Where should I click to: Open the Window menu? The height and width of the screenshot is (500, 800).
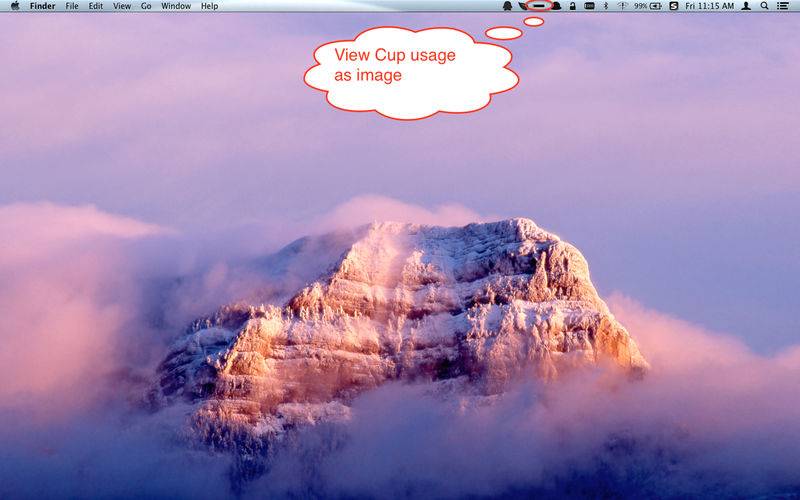[176, 6]
